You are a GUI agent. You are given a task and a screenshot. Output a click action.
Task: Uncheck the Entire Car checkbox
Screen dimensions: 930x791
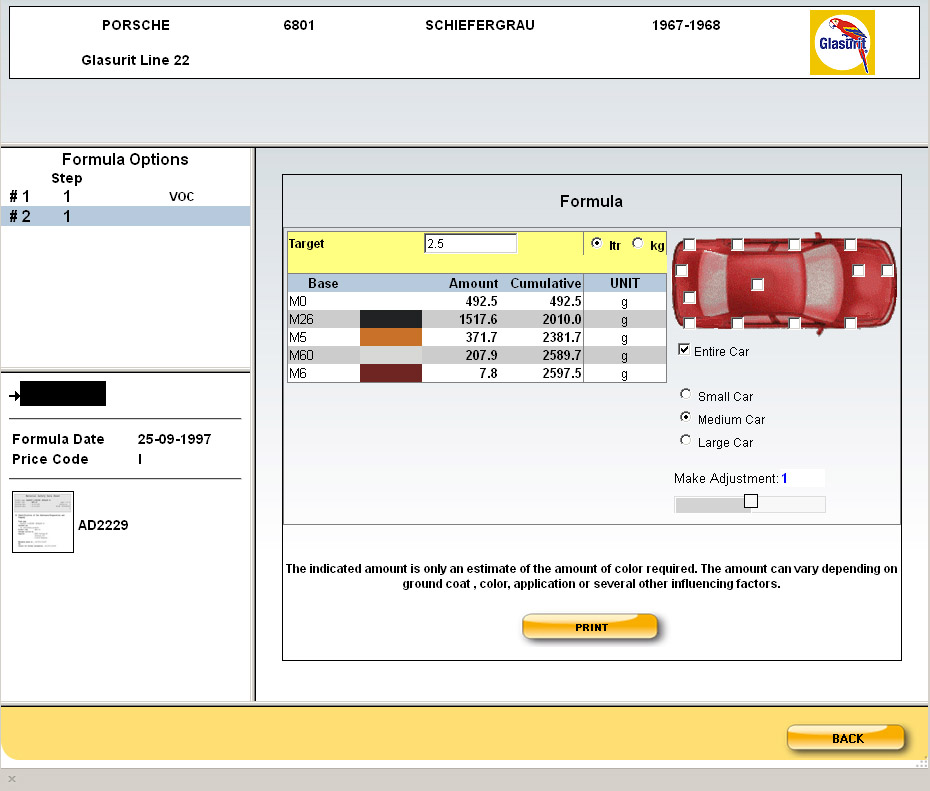click(684, 350)
